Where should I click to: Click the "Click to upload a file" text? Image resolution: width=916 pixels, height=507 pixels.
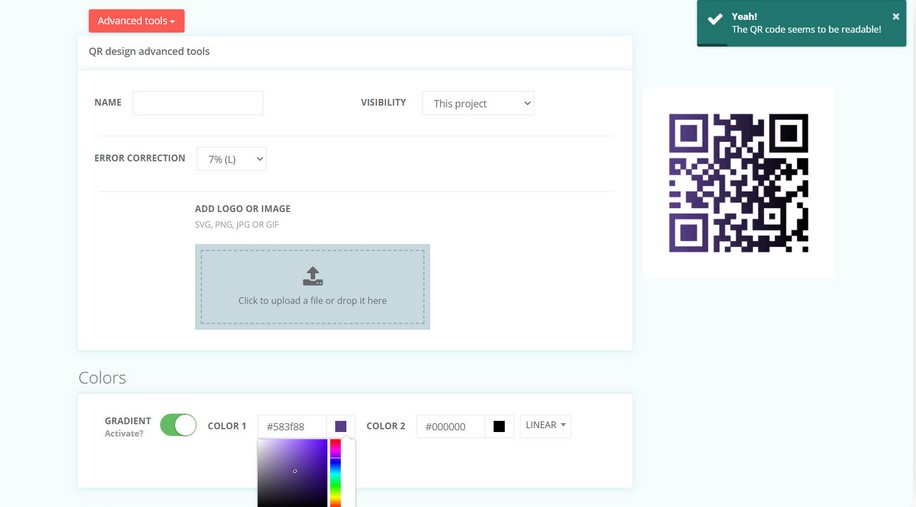pos(312,300)
